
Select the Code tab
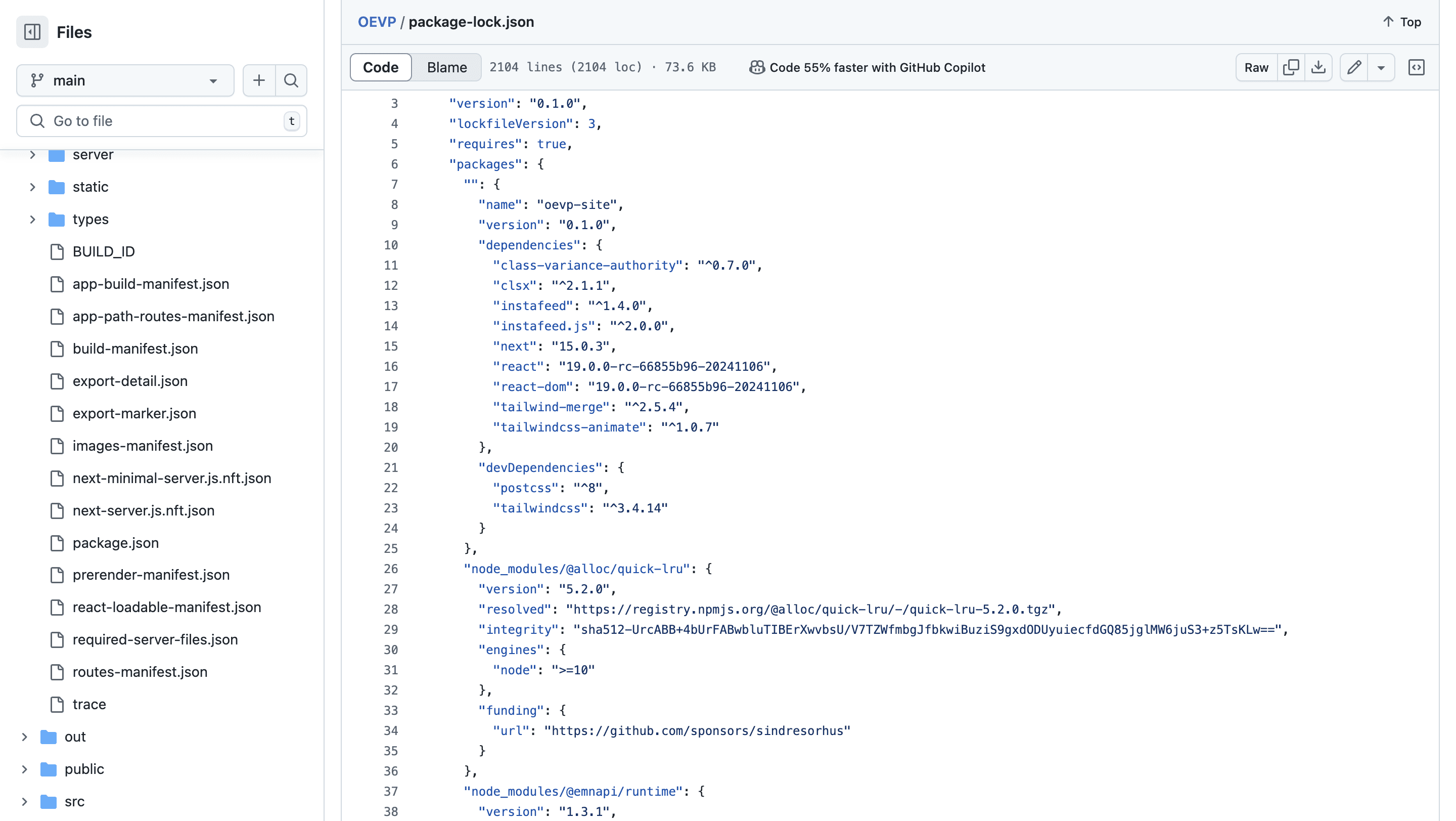pyautogui.click(x=380, y=67)
